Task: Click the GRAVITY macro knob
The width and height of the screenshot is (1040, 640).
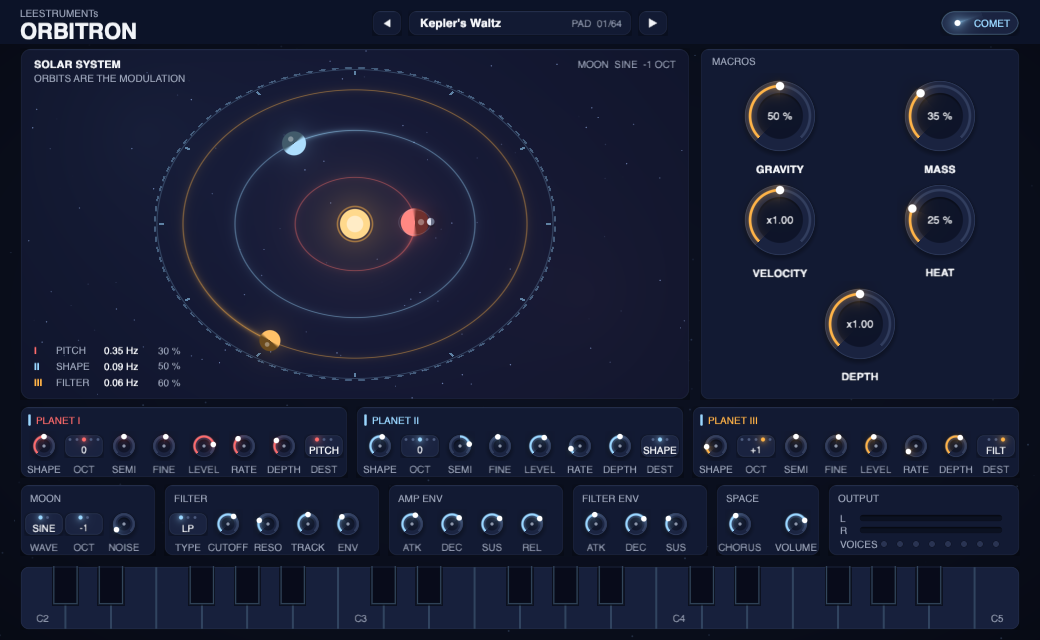Action: tap(779, 116)
